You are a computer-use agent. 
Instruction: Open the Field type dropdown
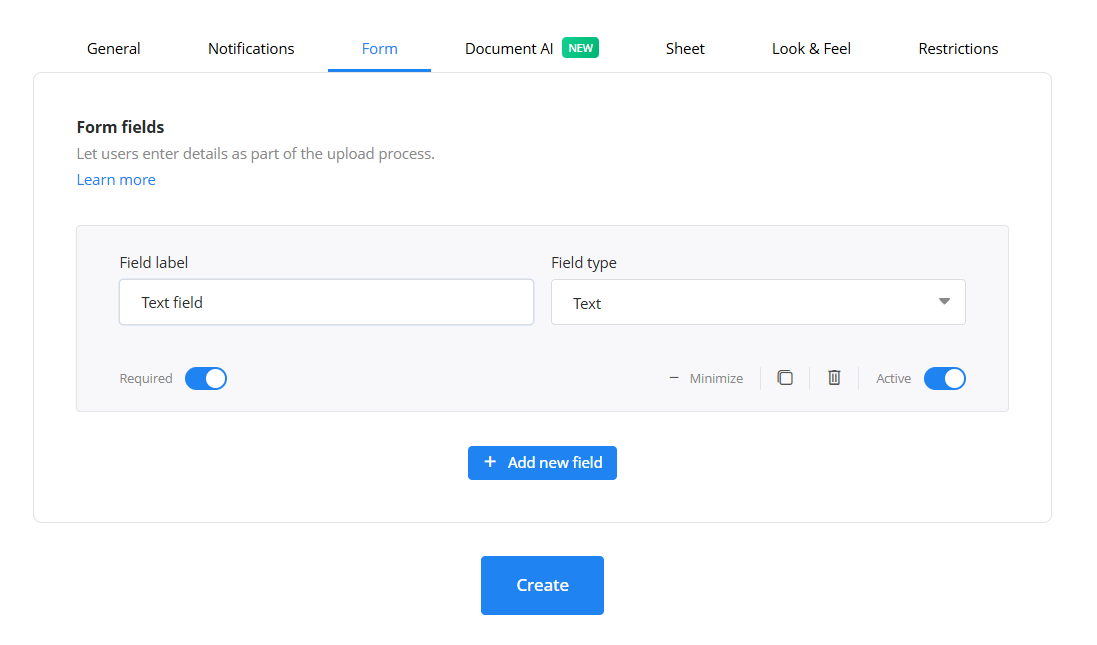pyautogui.click(x=758, y=302)
